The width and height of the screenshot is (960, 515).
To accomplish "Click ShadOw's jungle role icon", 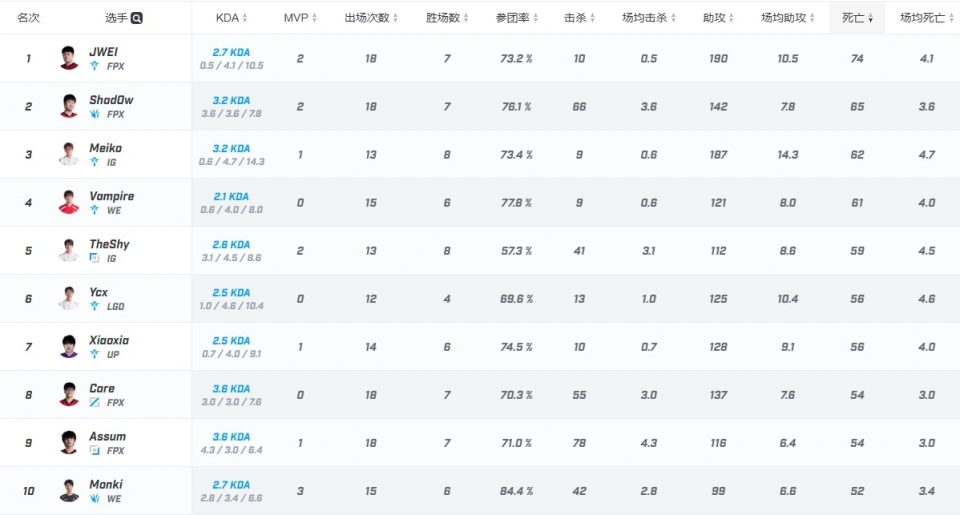I will 94,114.
